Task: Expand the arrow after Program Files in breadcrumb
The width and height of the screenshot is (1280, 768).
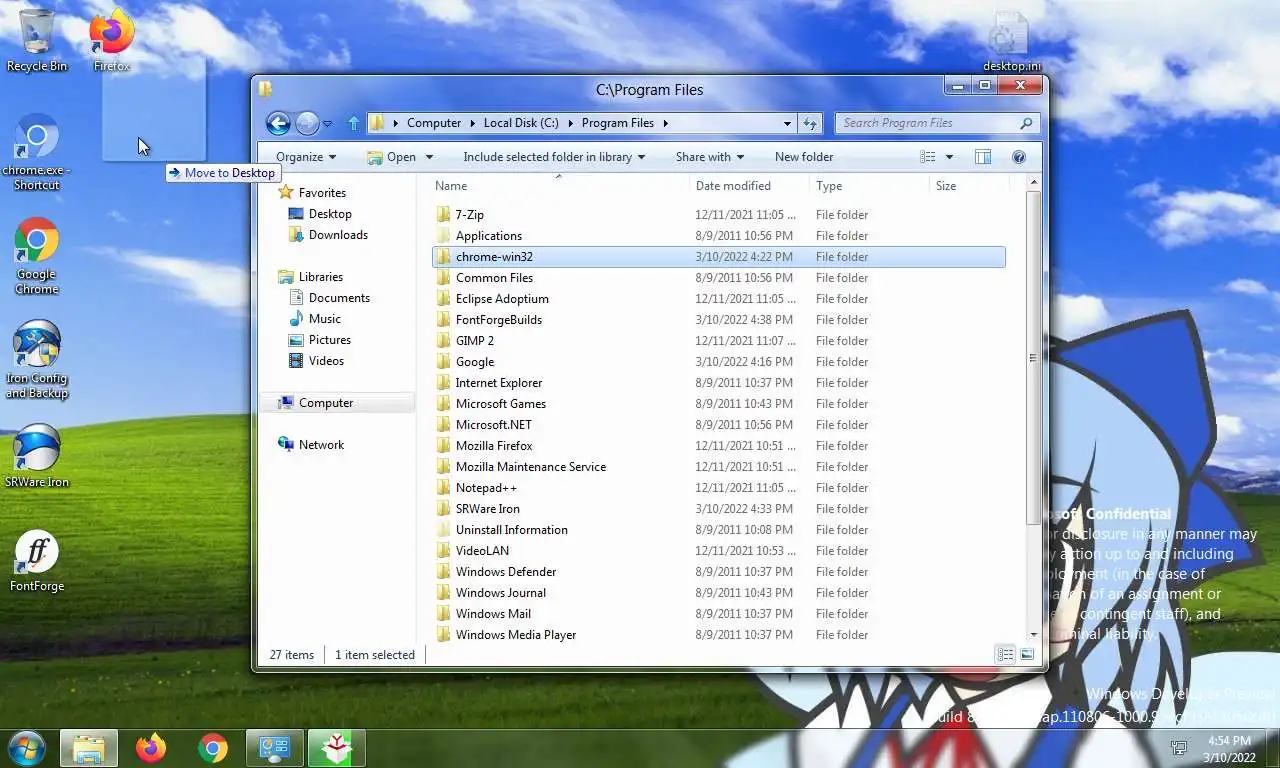Action: coord(665,123)
